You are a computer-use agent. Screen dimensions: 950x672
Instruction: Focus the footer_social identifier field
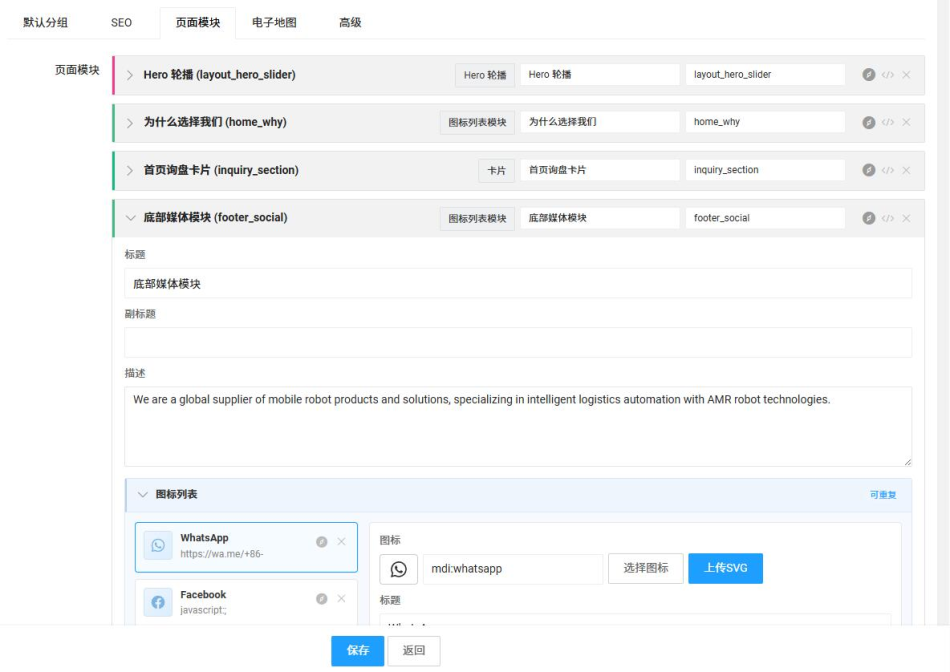(765, 218)
